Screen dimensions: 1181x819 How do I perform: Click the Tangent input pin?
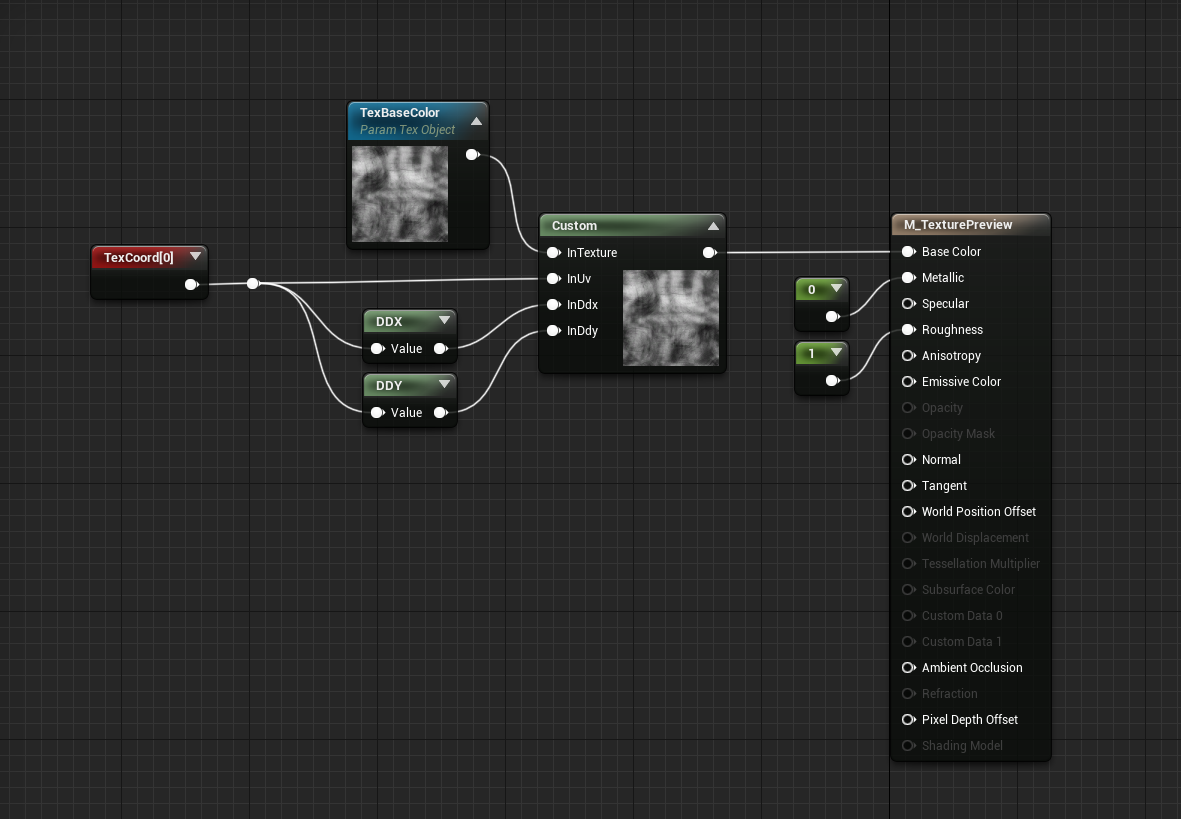[908, 485]
